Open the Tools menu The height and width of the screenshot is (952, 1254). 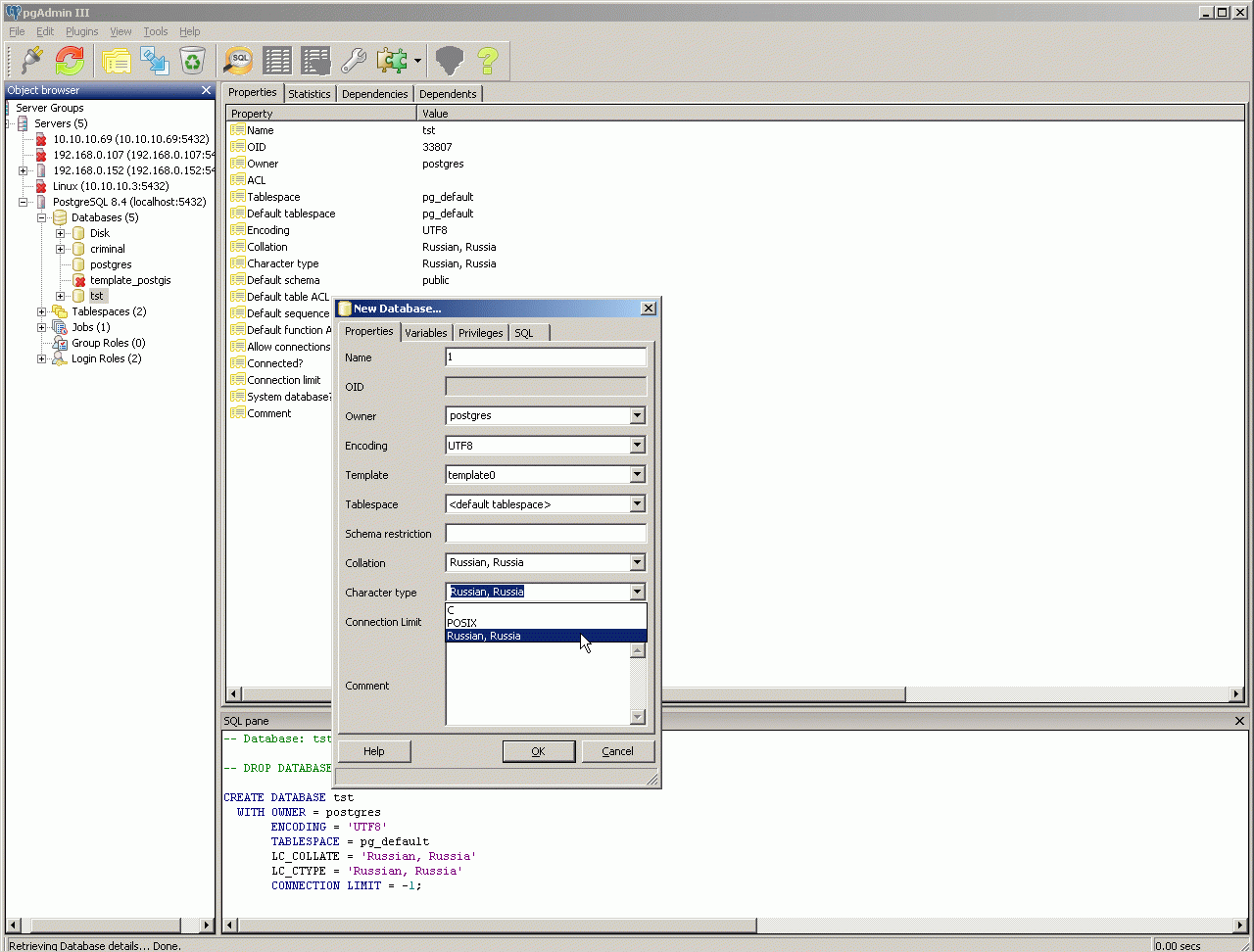point(156,31)
